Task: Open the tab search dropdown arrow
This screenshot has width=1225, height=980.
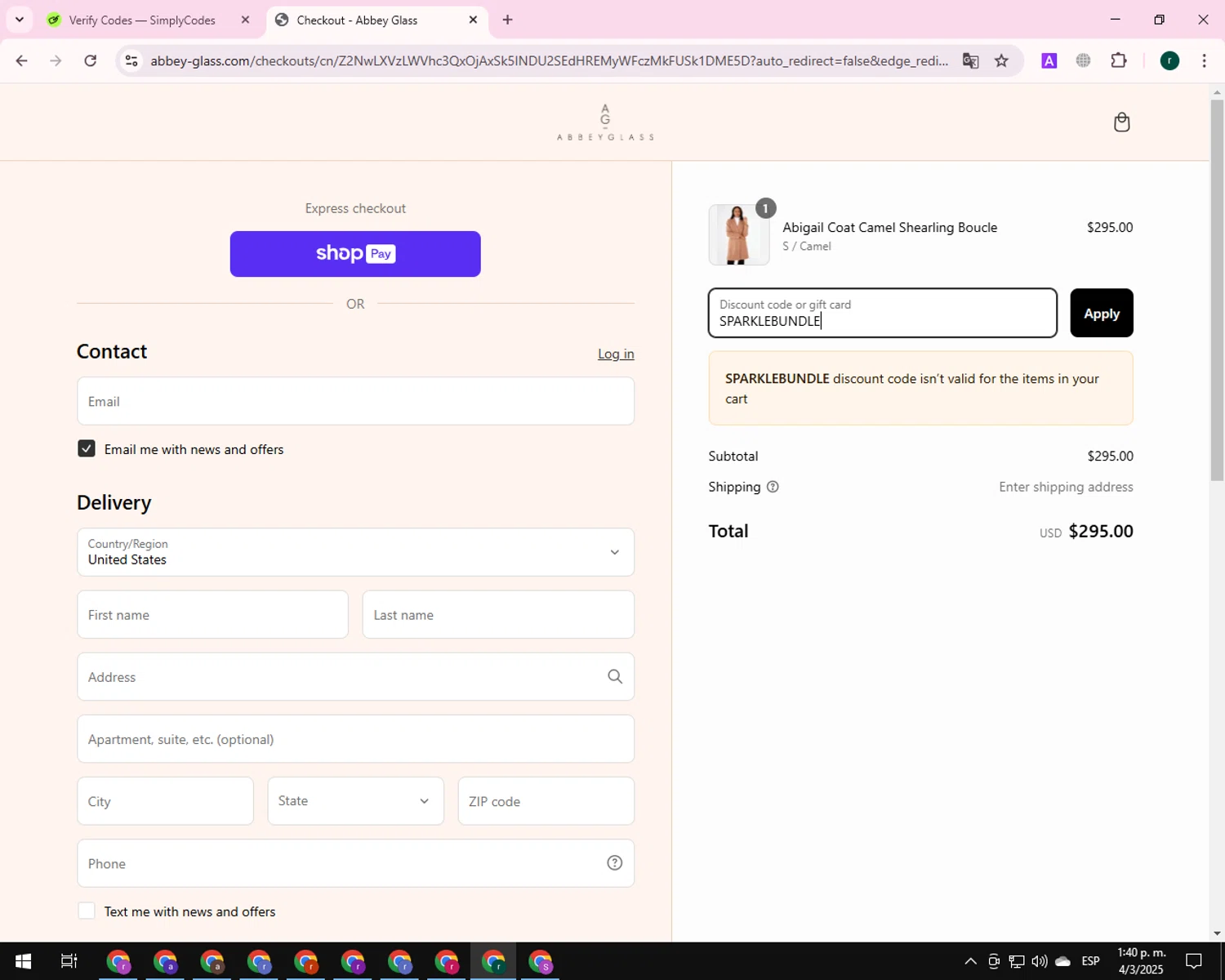Action: (x=20, y=20)
